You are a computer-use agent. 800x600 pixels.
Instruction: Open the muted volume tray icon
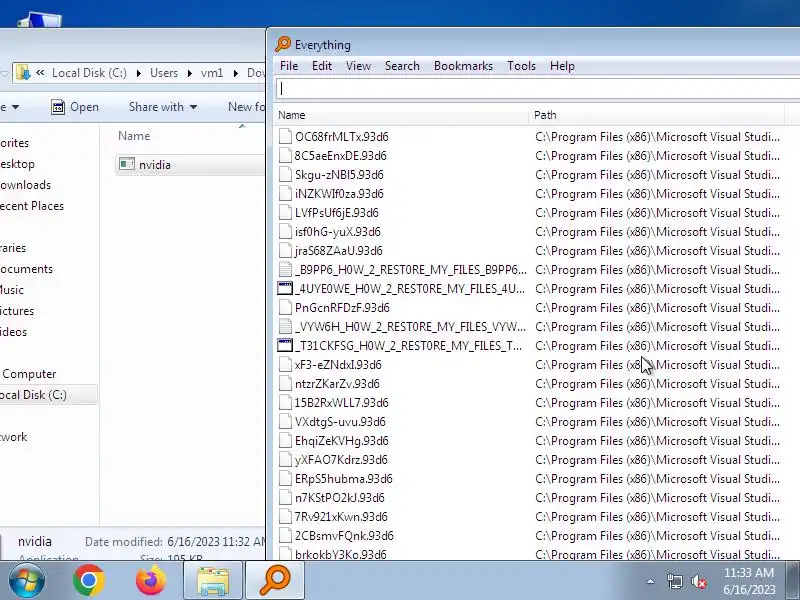699,581
